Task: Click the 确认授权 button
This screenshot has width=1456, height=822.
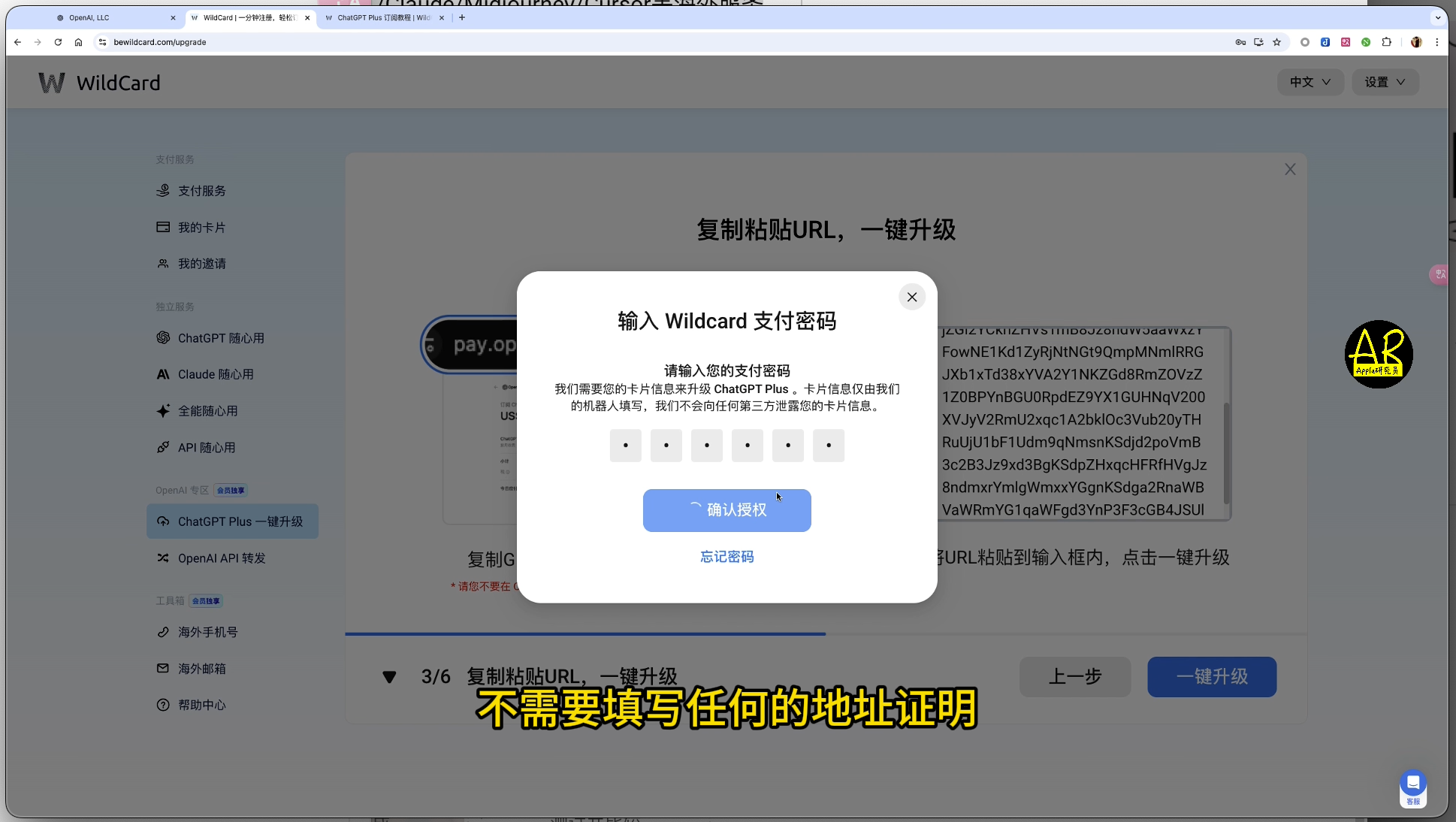Action: coord(726,510)
